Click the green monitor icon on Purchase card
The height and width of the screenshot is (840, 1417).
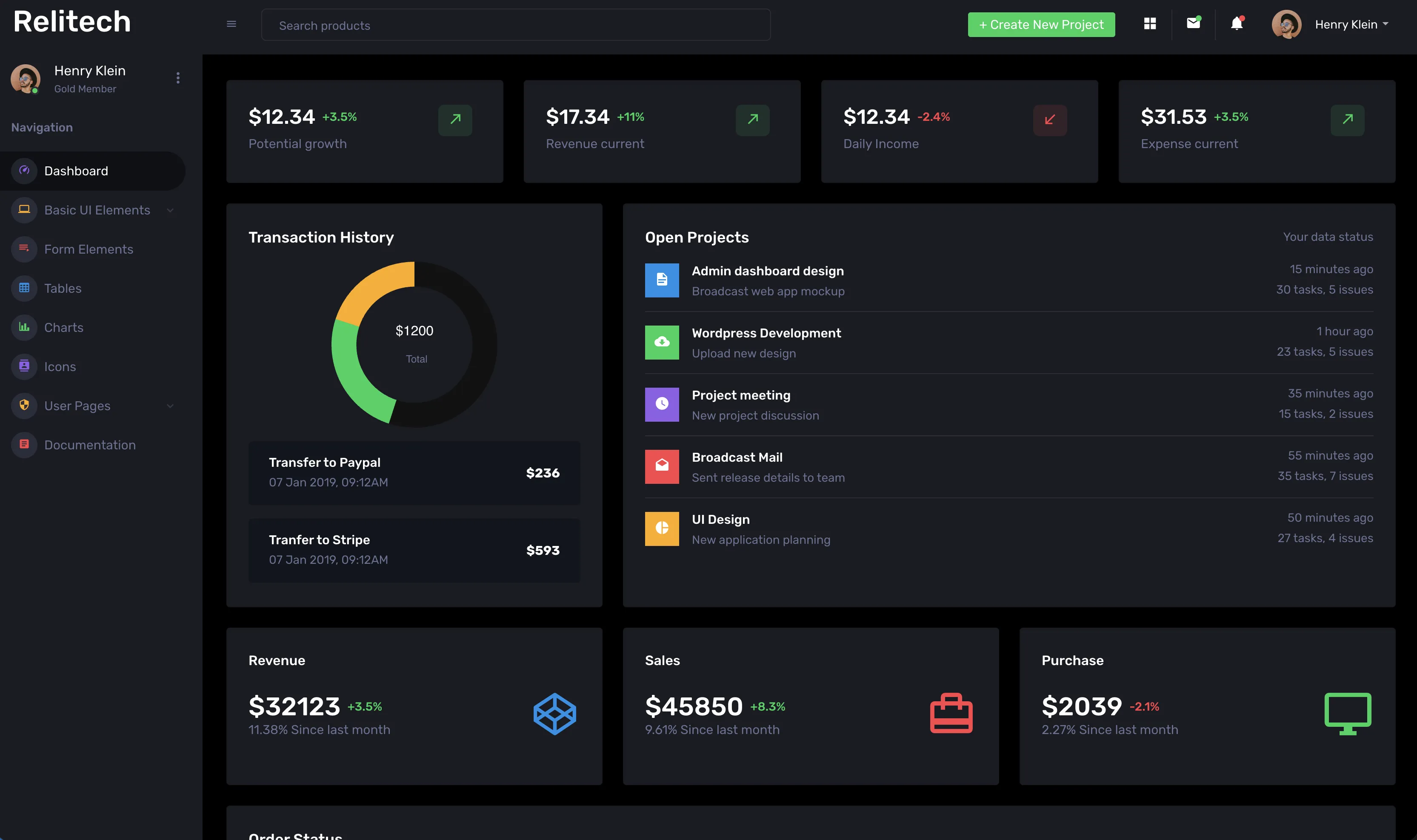tap(1348, 714)
